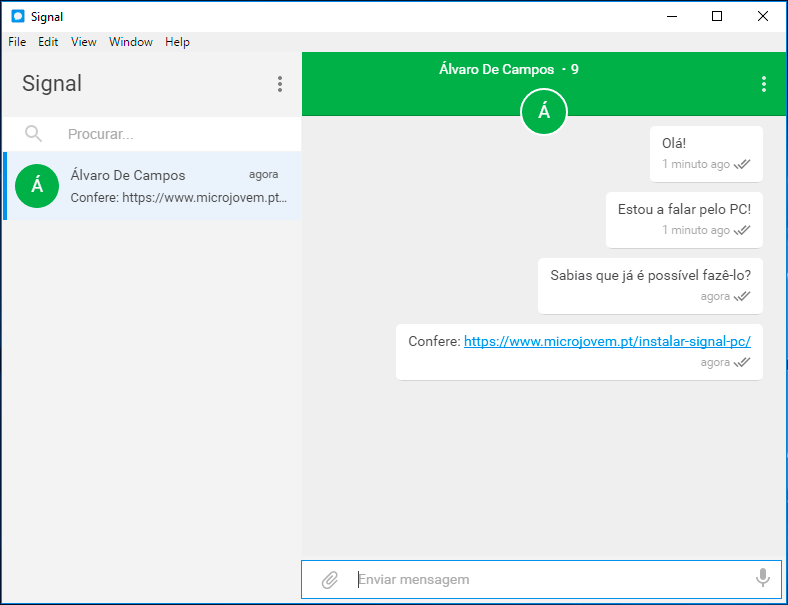Click the Signal app icon in title bar
This screenshot has height=605, width=788.
click(18, 16)
